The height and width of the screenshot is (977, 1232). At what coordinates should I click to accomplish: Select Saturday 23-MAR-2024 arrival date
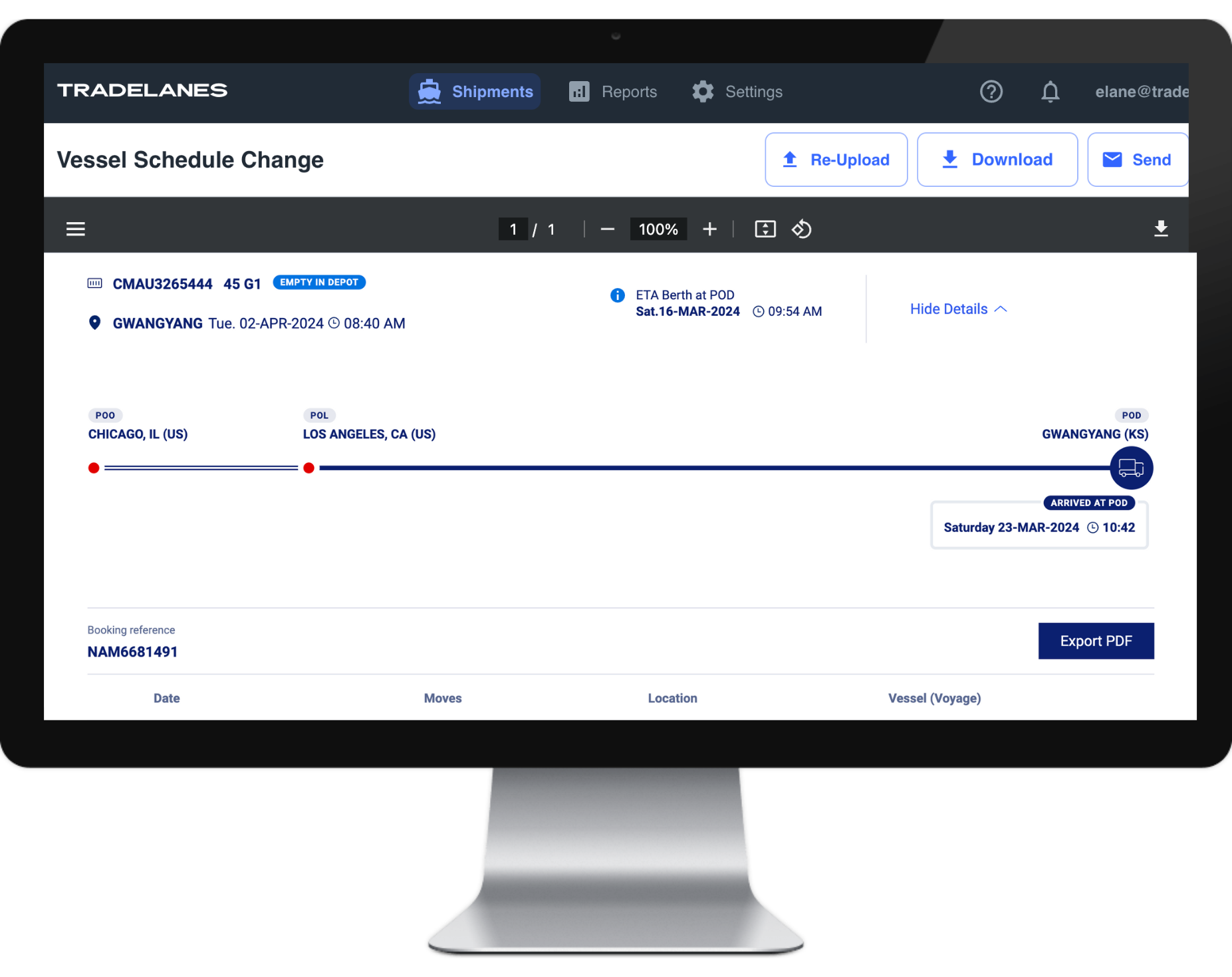1011,527
